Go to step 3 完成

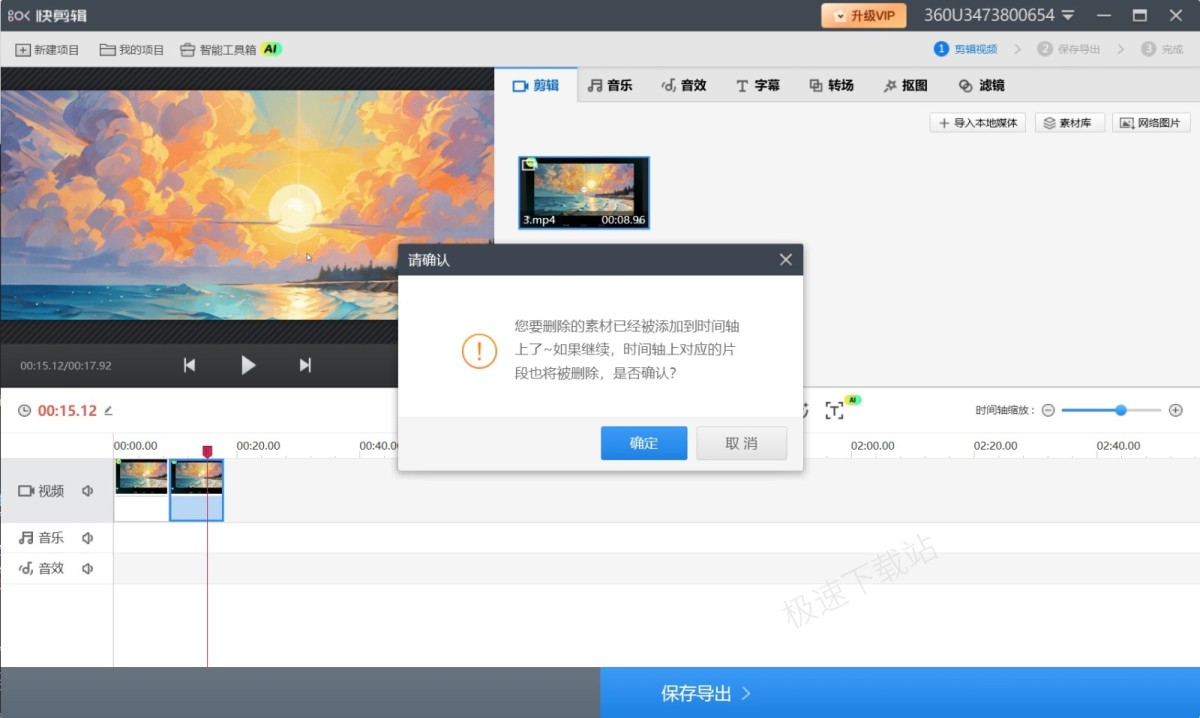(1162, 49)
